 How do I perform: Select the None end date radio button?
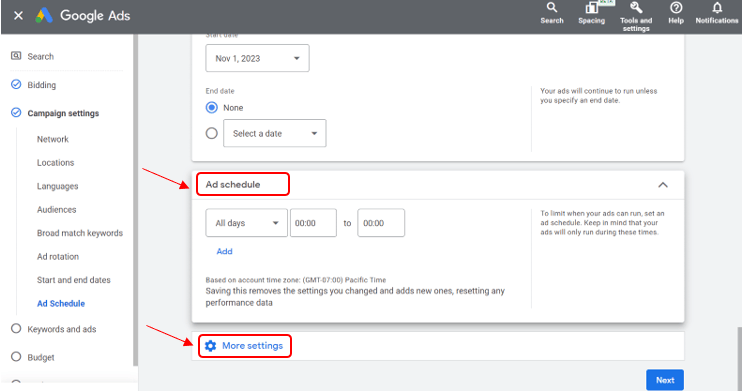click(x=212, y=108)
